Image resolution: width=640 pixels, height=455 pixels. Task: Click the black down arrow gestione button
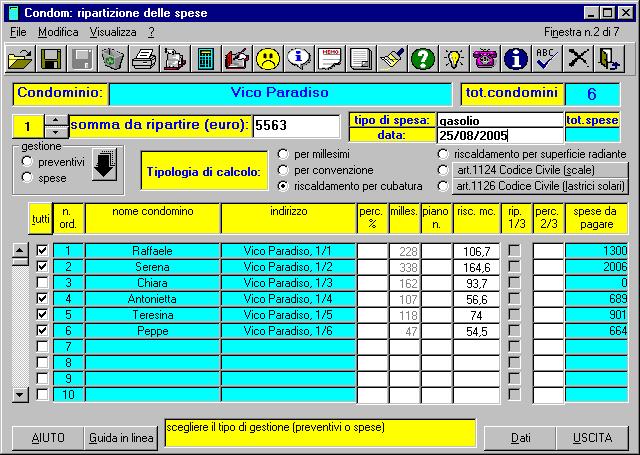104,165
